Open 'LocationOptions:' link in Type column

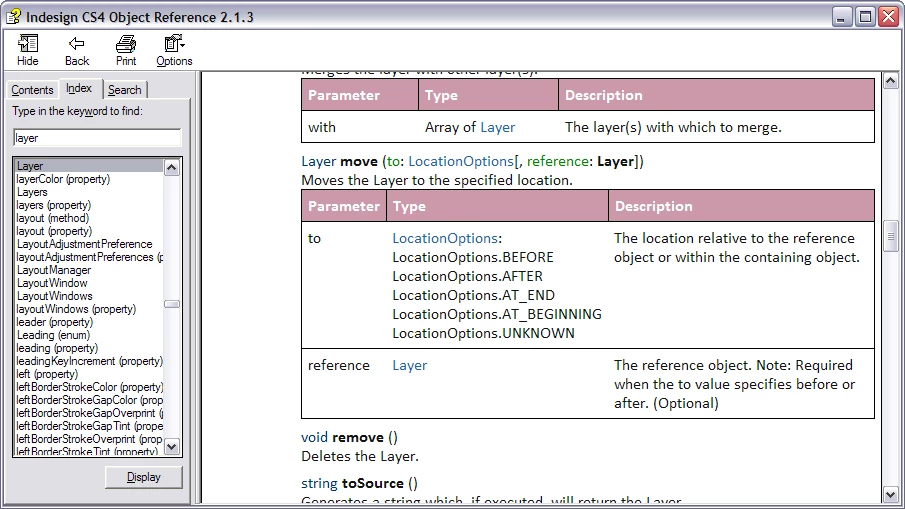pos(445,238)
